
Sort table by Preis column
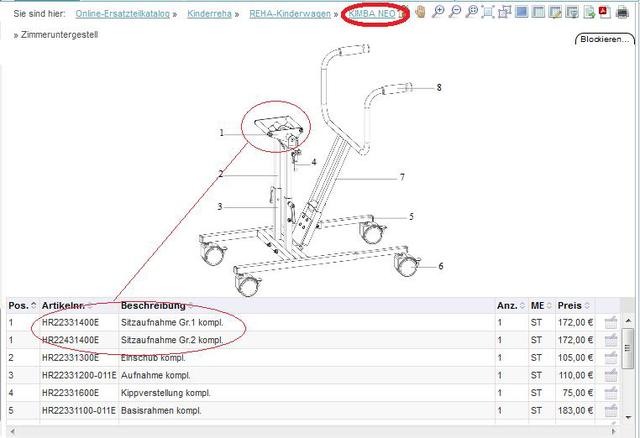573,305
